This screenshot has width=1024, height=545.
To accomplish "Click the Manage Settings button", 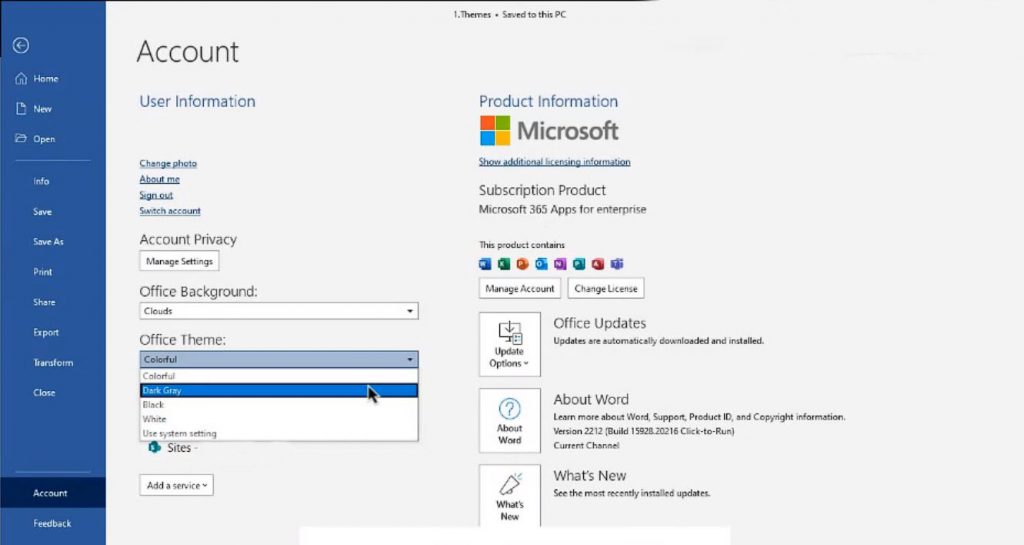I will [180, 261].
